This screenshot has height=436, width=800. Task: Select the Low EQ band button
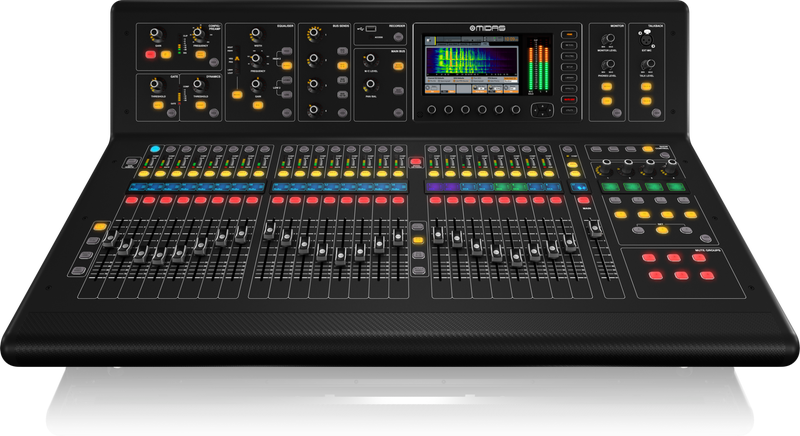(x=287, y=94)
